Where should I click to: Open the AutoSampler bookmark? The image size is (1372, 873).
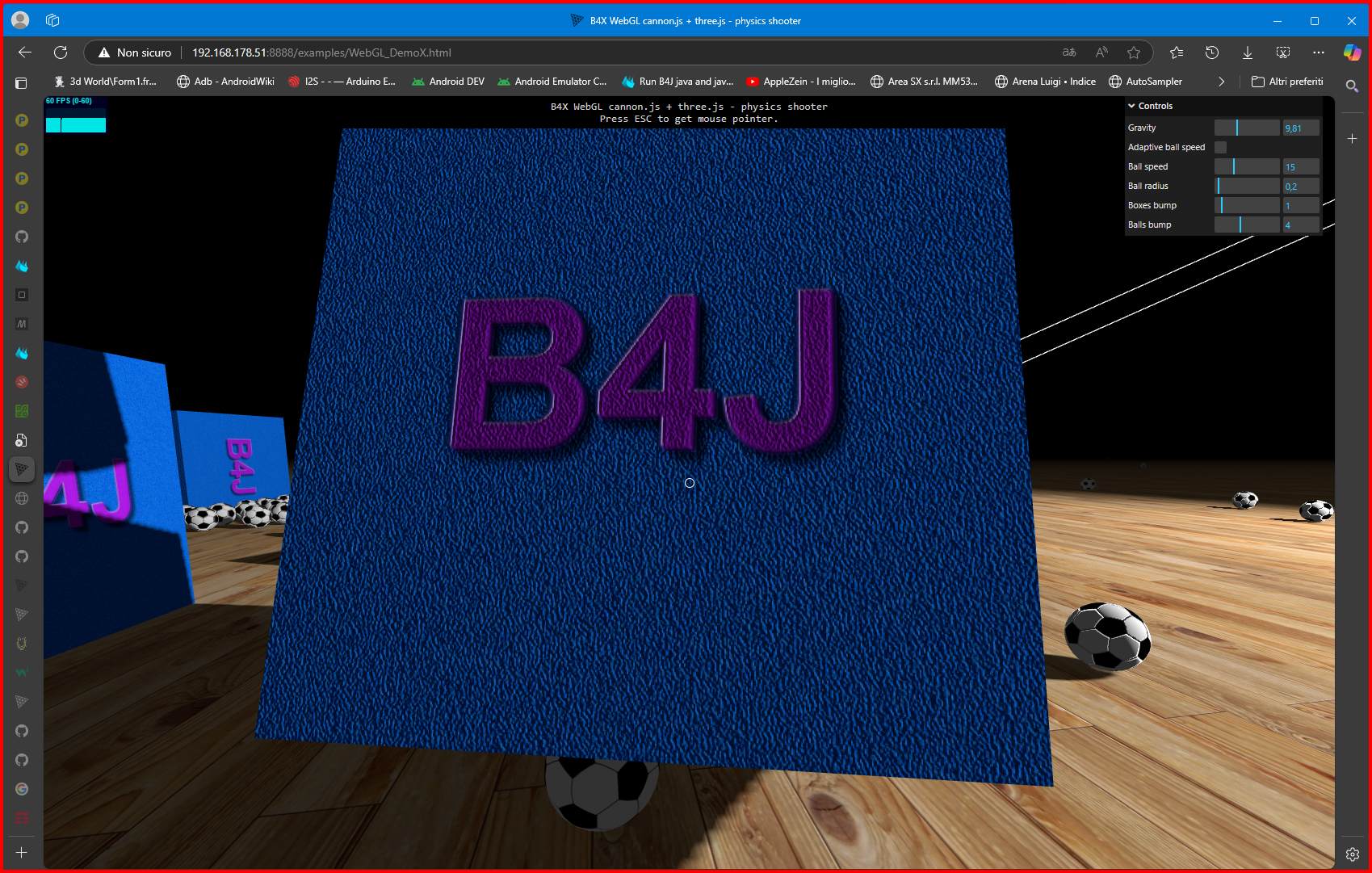tap(1145, 82)
